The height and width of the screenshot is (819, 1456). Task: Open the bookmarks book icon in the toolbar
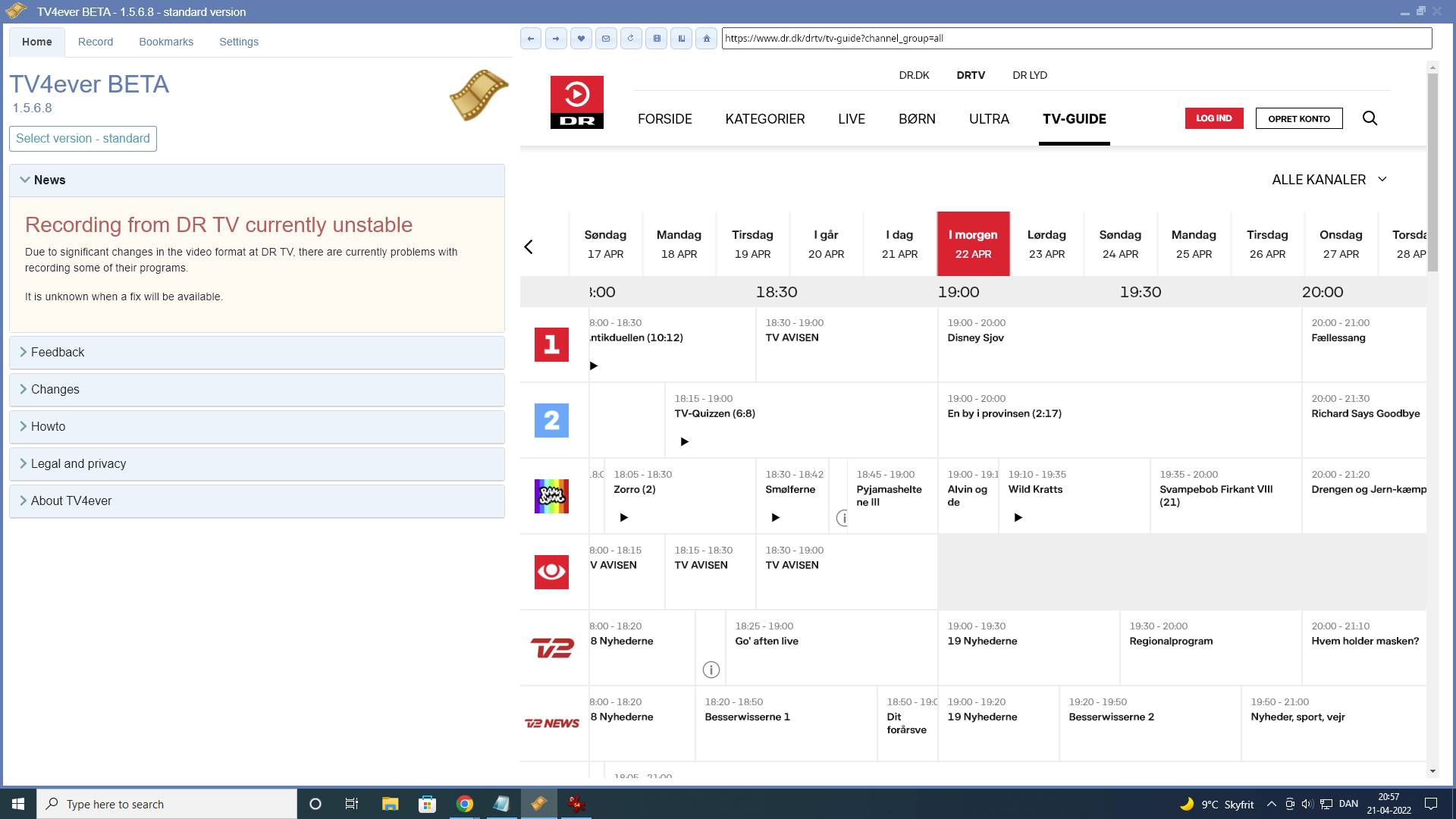click(682, 39)
